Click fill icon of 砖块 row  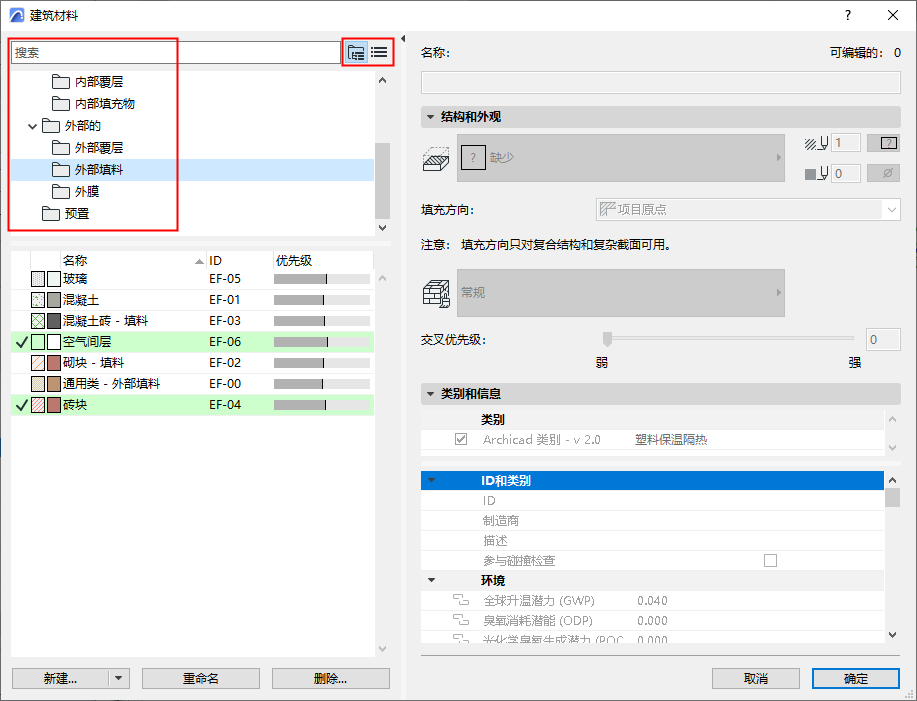pos(38,405)
